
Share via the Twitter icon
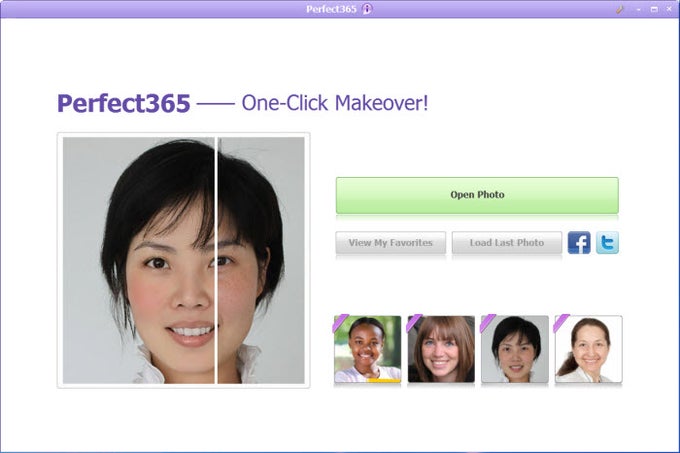coord(607,242)
